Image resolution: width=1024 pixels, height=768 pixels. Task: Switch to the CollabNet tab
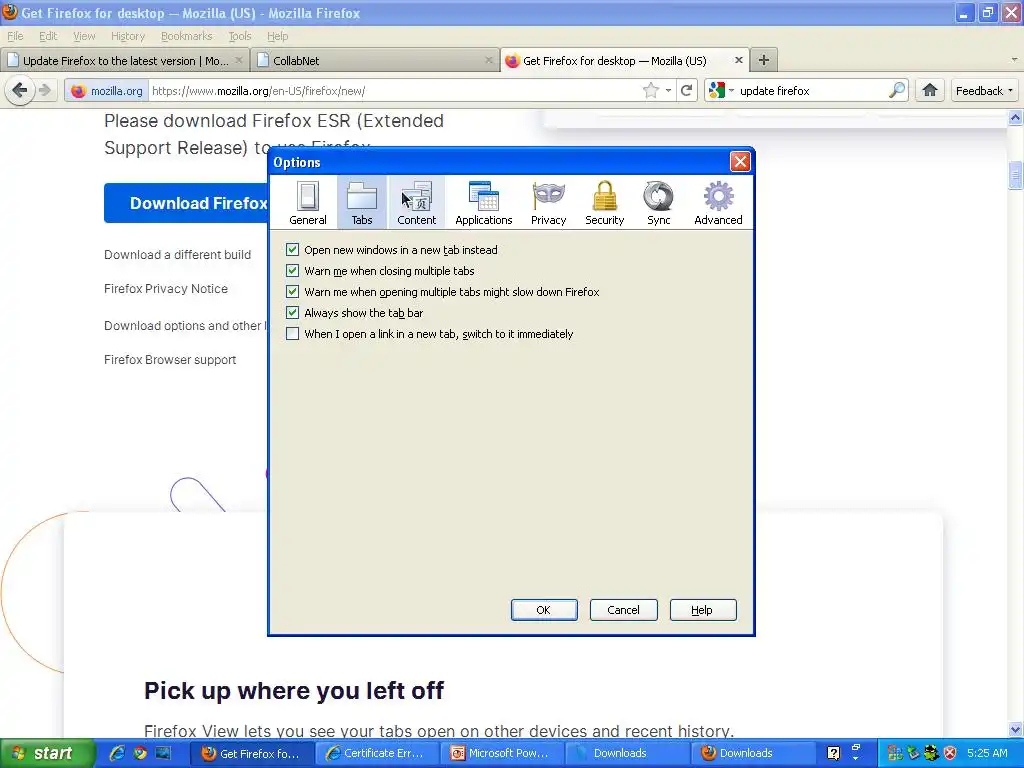pyautogui.click(x=376, y=60)
